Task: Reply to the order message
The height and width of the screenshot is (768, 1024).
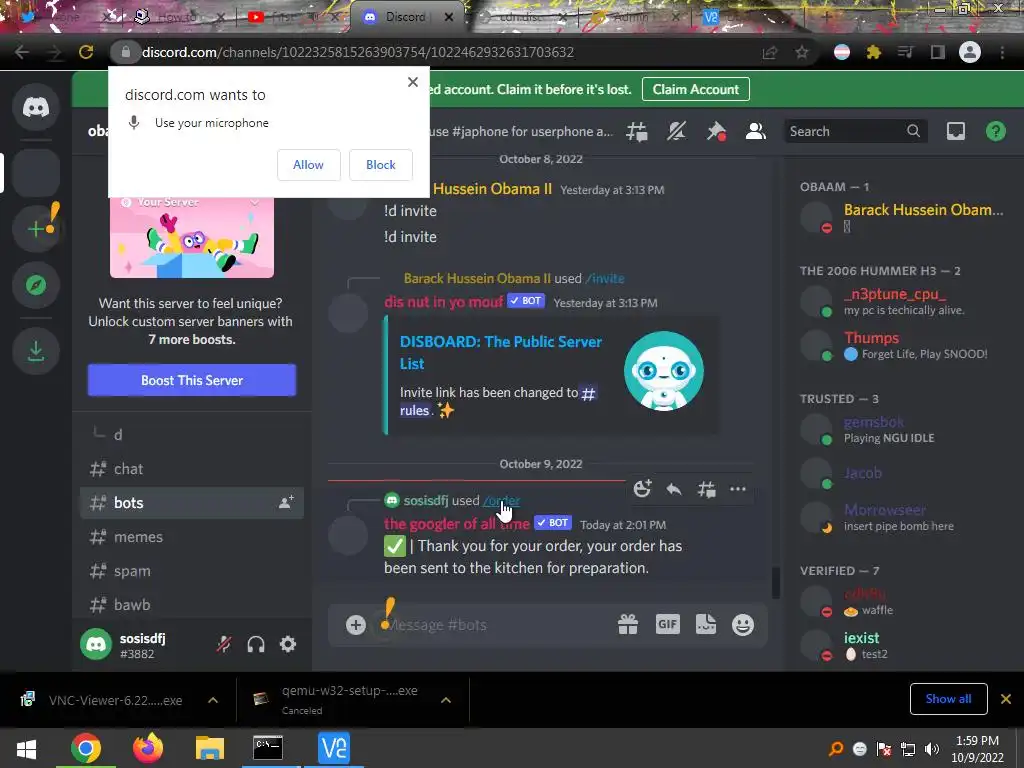Action: pyautogui.click(x=674, y=489)
